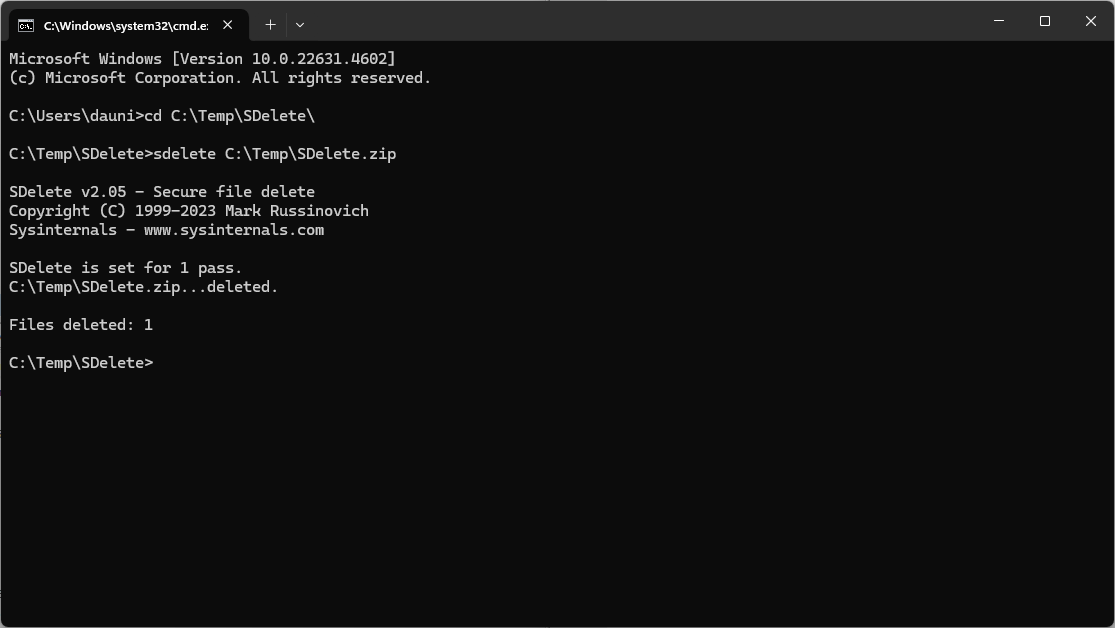Minimize the terminal window
Viewport: 1115px width, 628px height.
tap(998, 21)
